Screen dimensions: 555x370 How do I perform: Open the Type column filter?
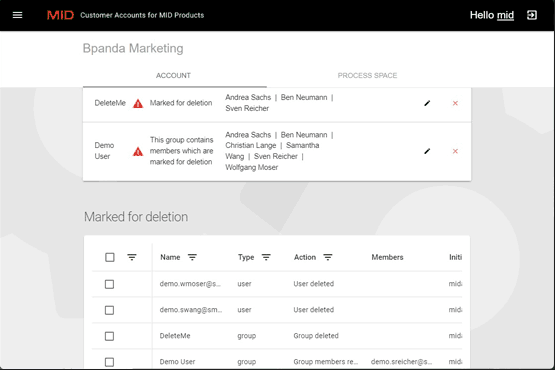[266, 257]
